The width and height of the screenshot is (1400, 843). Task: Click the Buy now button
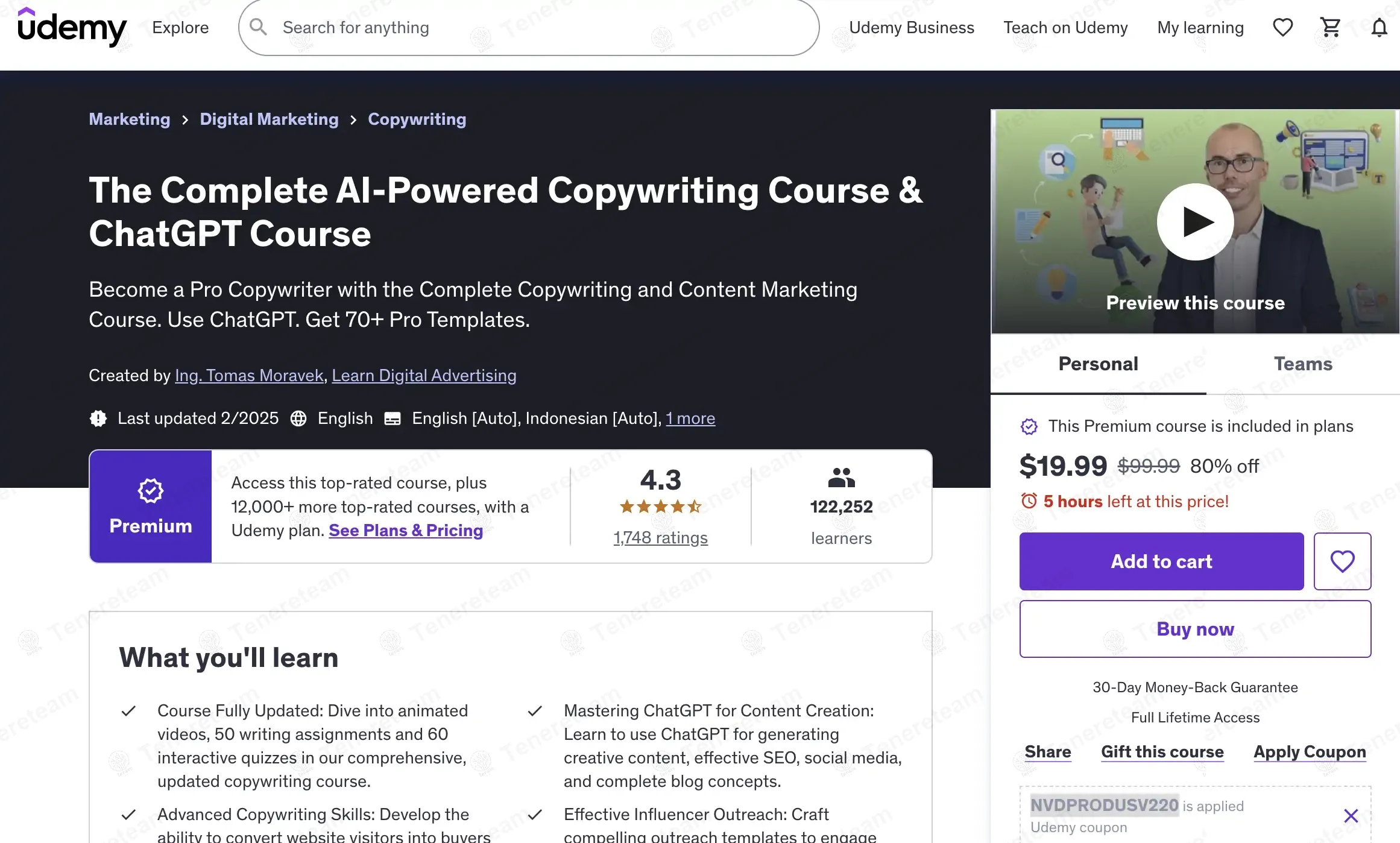tap(1194, 628)
